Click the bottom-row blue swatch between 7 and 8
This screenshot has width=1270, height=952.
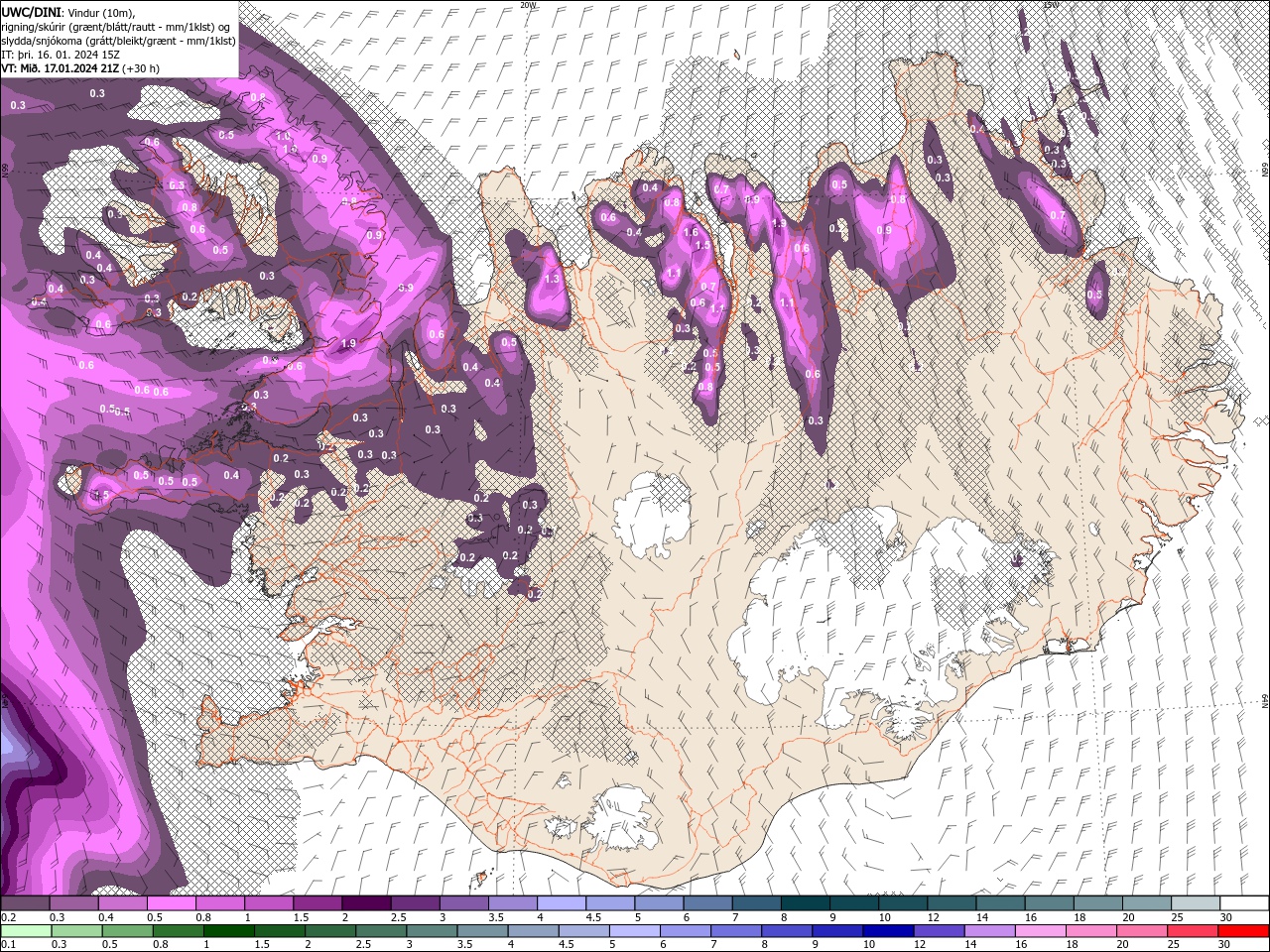pyautogui.click(x=736, y=931)
